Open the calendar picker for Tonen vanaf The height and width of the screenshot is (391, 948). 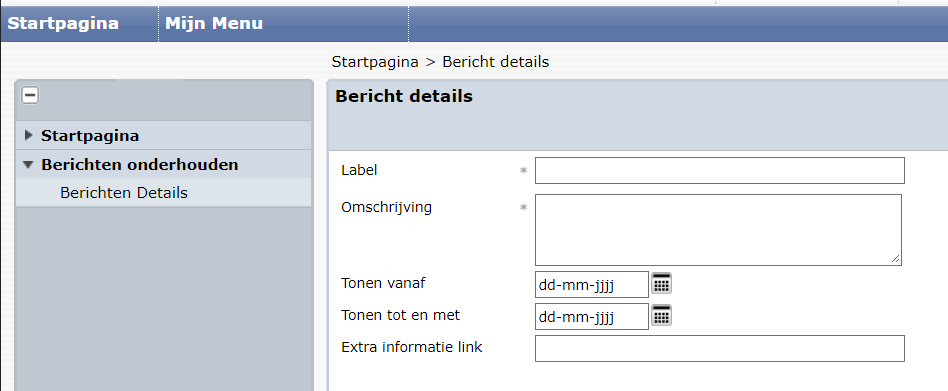(661, 283)
